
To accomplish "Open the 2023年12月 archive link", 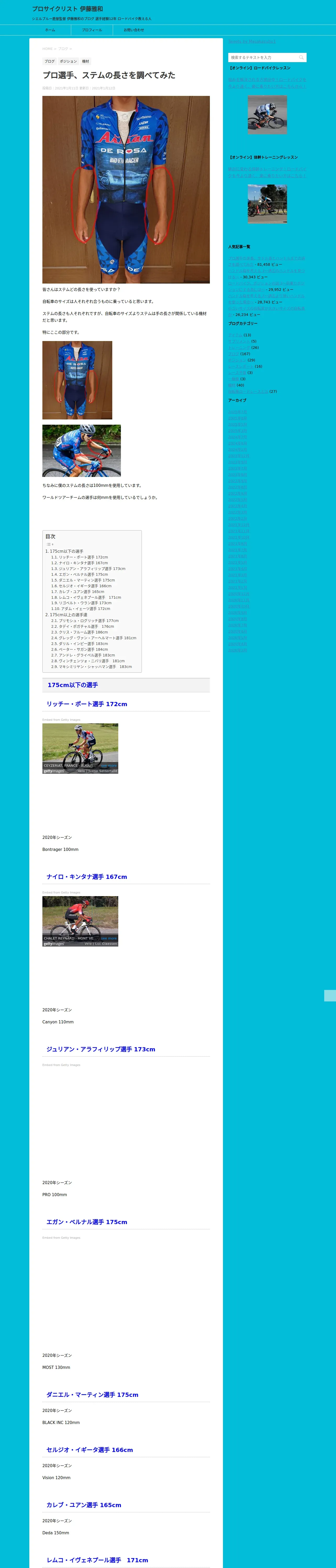I will pos(238,456).
